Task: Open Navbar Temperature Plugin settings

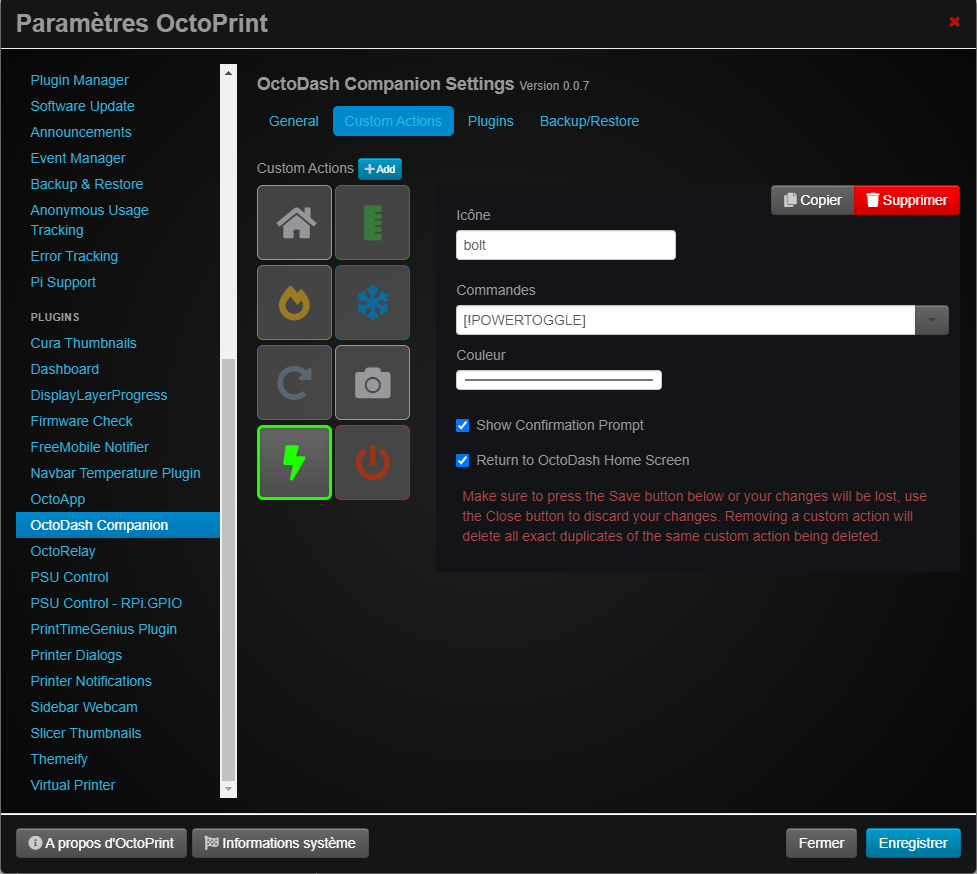Action: [115, 473]
